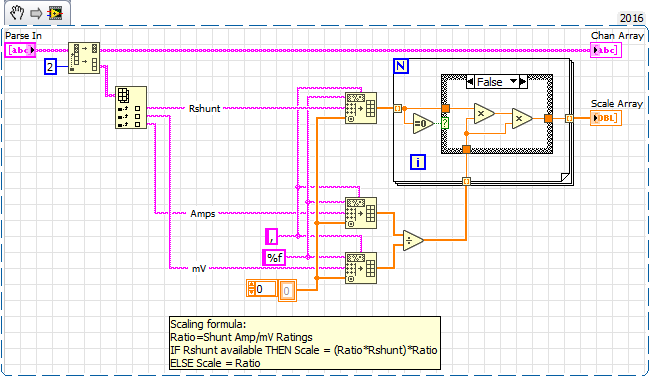Select the Spreadsheet String To Array node near Rshunt
Image resolution: width=650 pixels, height=377 pixels.
(361, 108)
